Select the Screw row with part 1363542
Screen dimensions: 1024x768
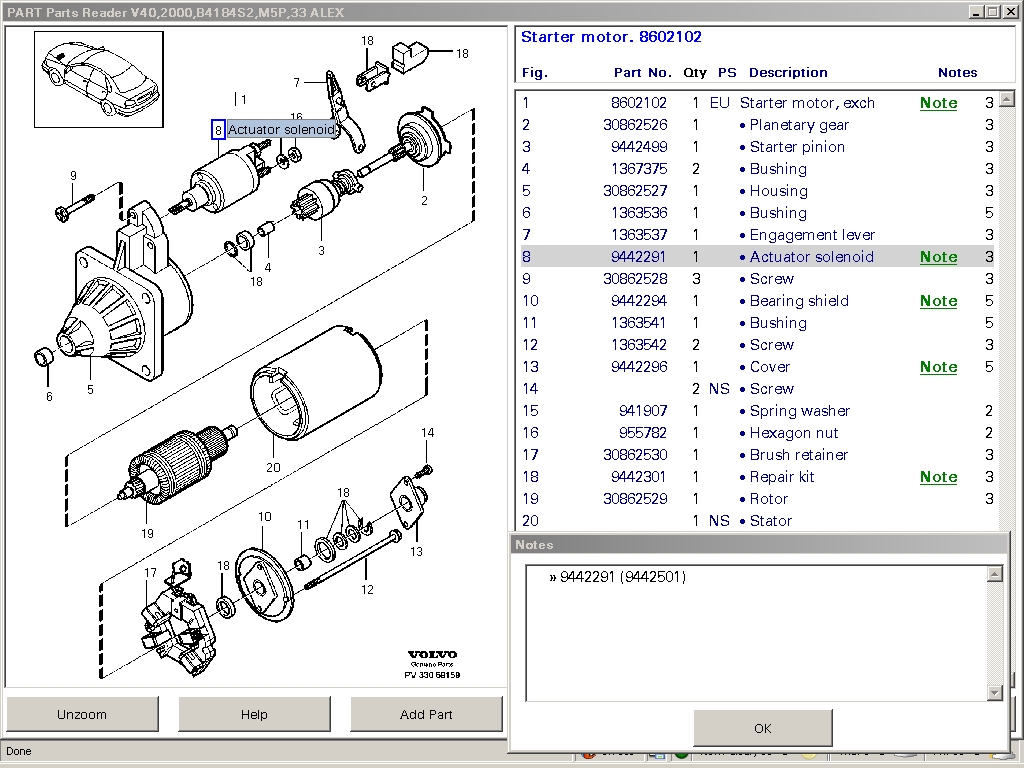[758, 345]
